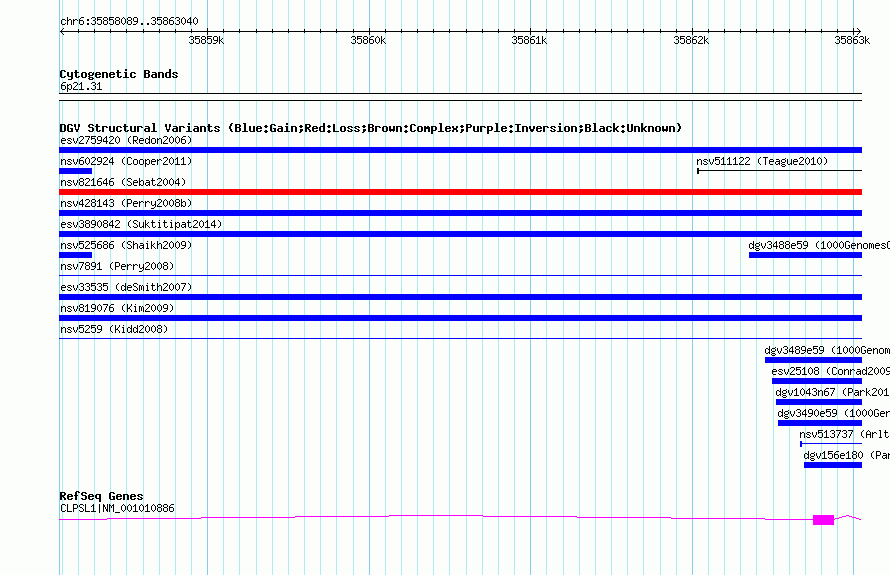Click the thin blue line under nsv513737
Screen dimensions: 890x575
point(831,444)
